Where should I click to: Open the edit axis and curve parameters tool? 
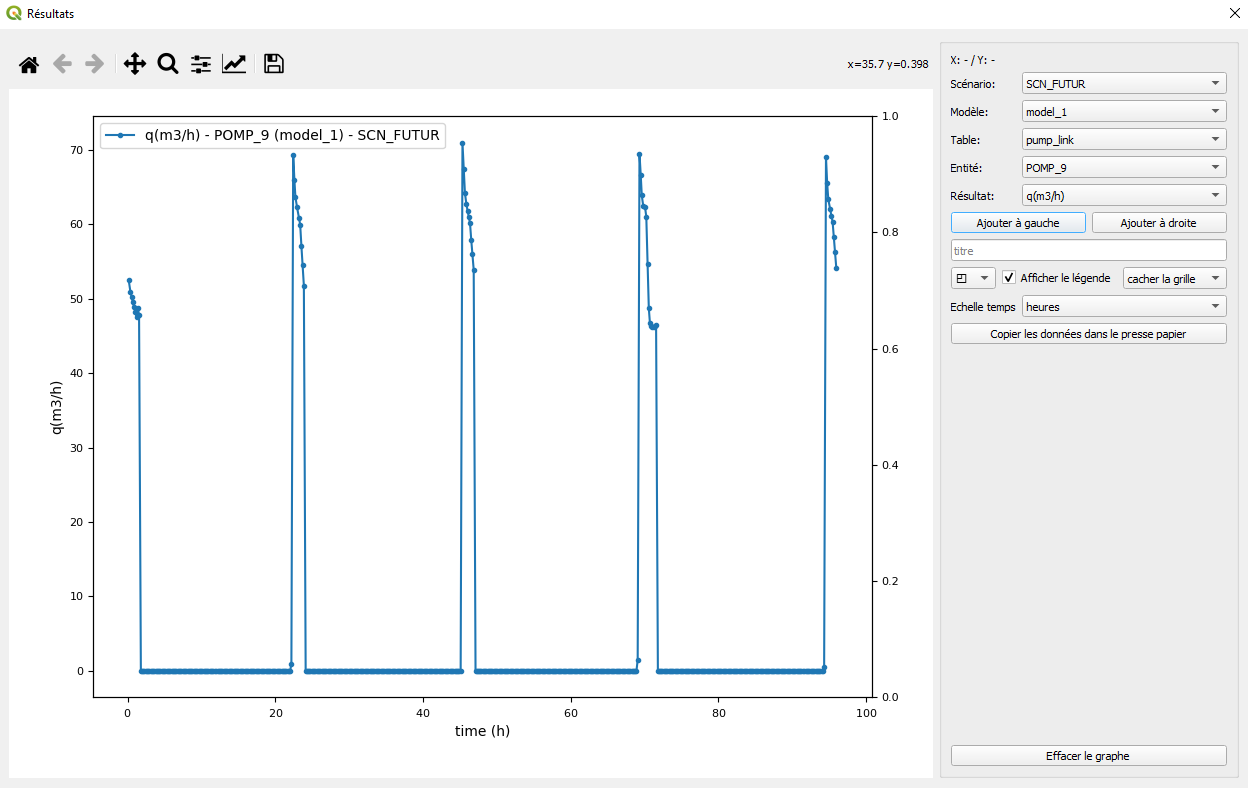[234, 64]
